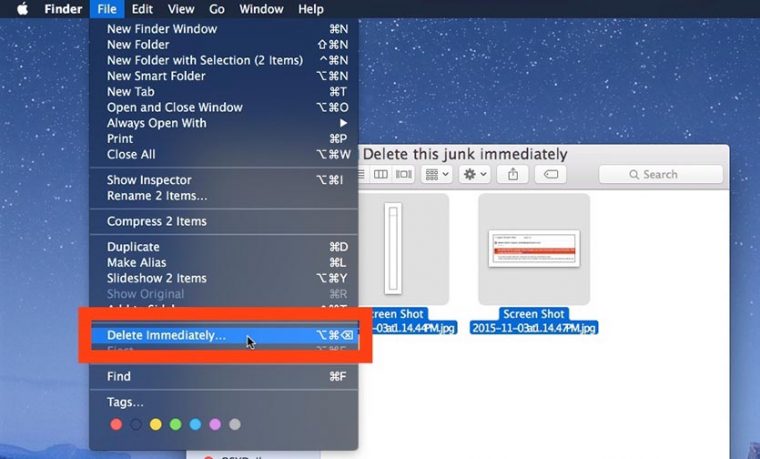This screenshot has height=459, width=760.
Task: Choose Duplicate from the File menu
Action: point(224,247)
